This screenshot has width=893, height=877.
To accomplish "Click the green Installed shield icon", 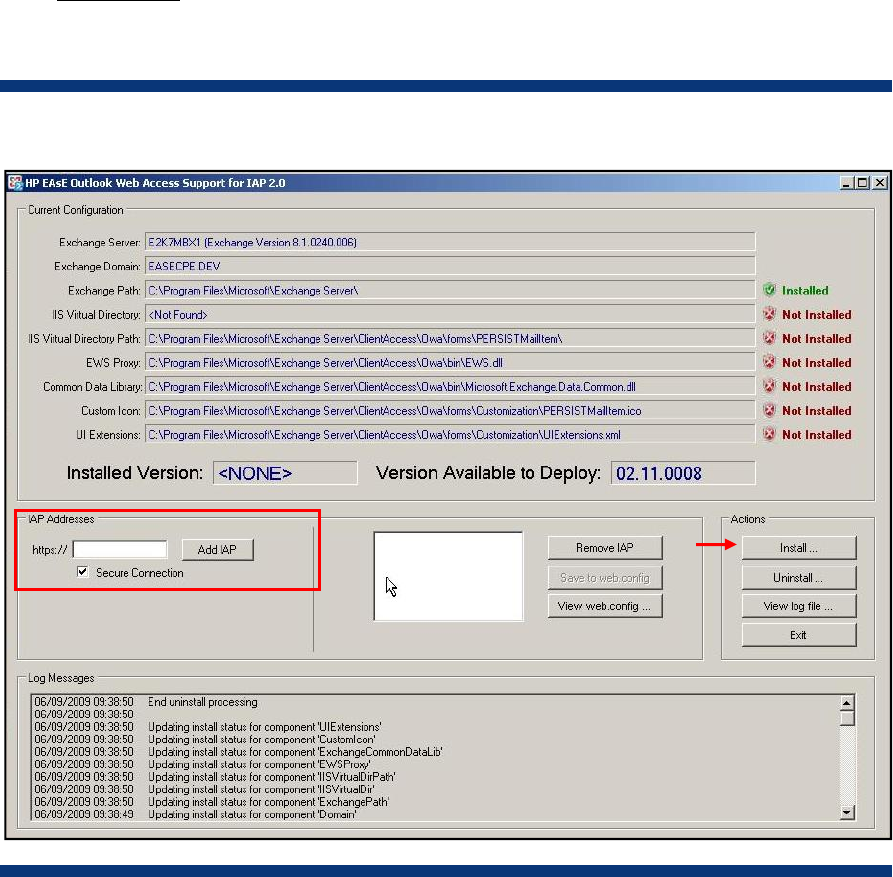I will pyautogui.click(x=769, y=290).
